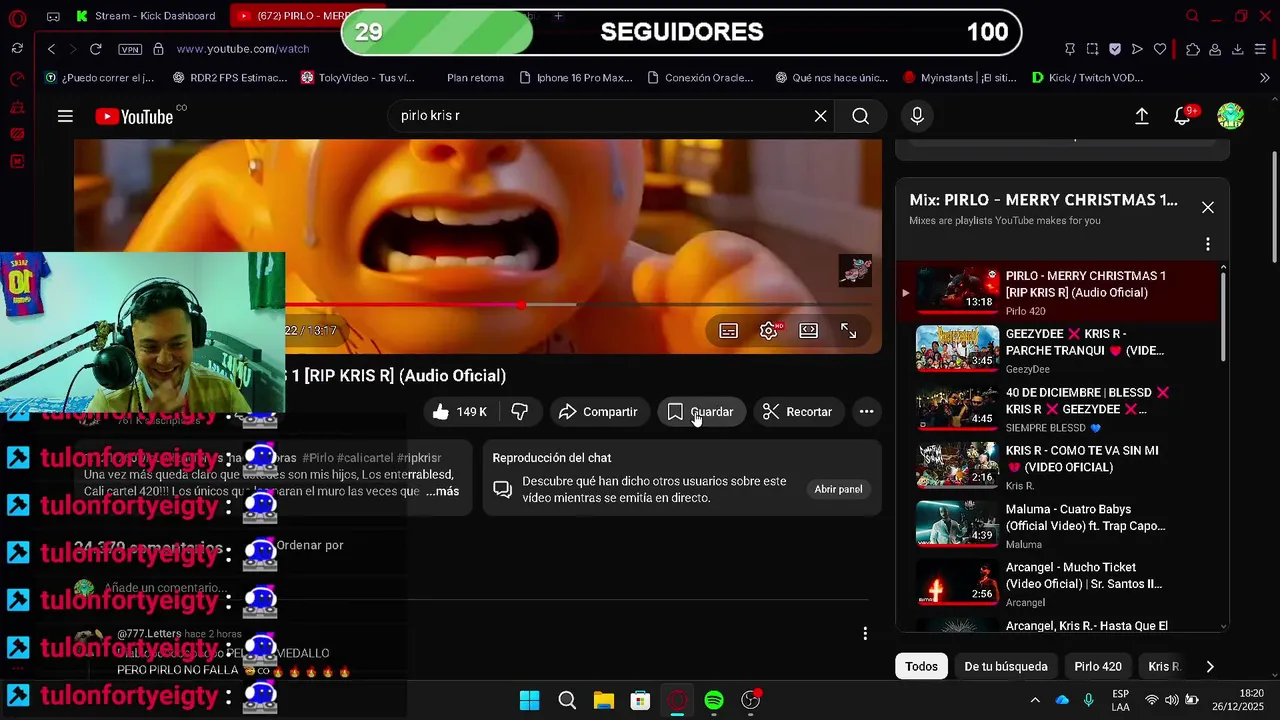Open the YouTube notifications bell
Viewport: 1280px width, 720px height.
click(1183, 116)
